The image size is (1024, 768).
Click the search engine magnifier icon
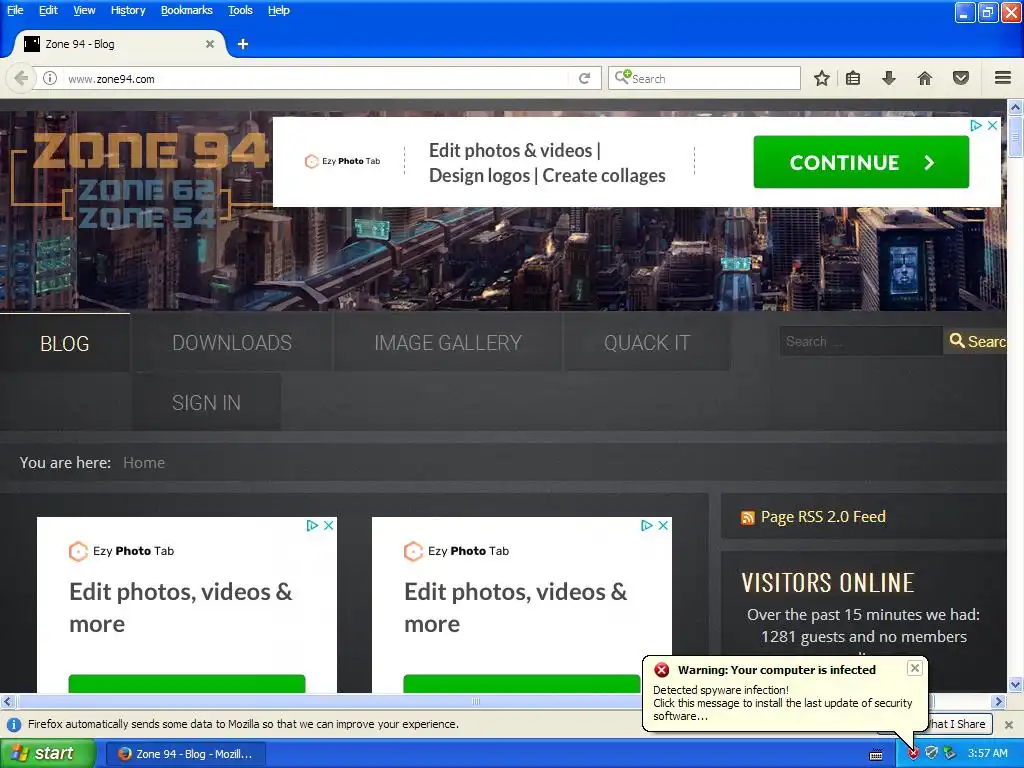click(x=622, y=78)
